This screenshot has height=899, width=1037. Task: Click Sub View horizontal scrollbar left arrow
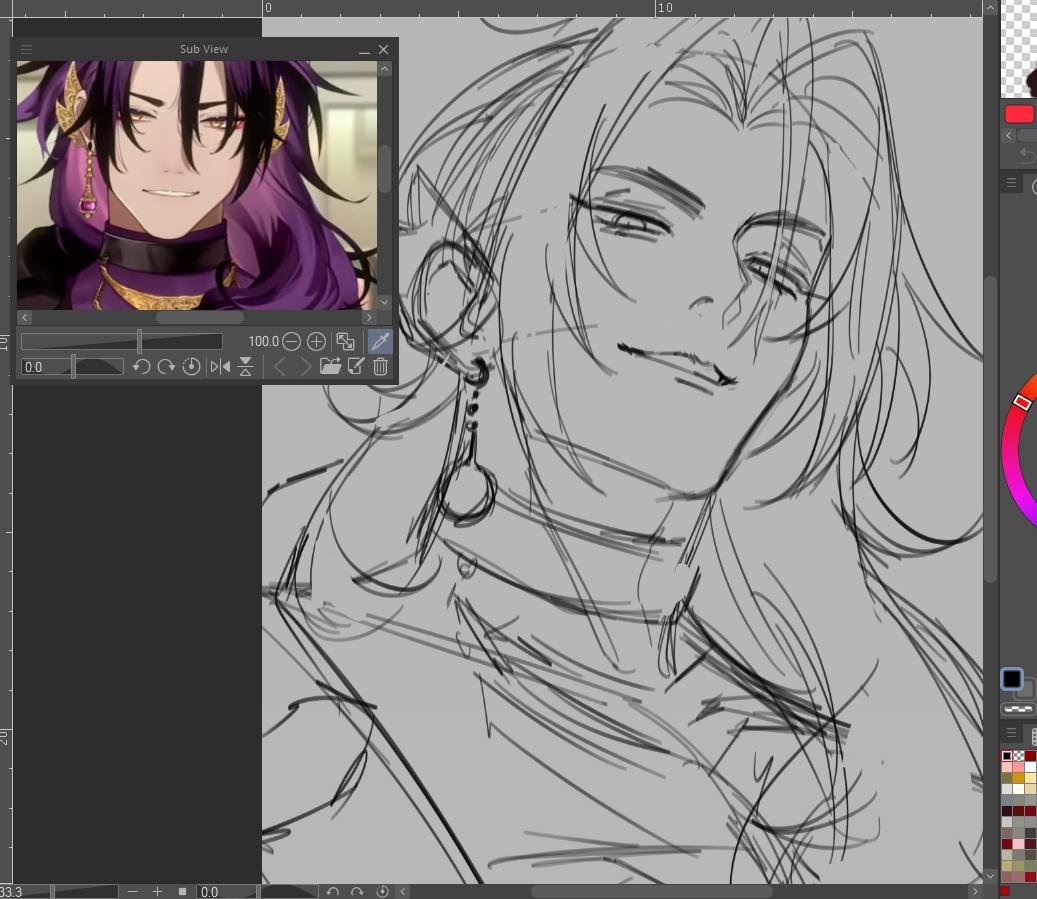(24, 318)
